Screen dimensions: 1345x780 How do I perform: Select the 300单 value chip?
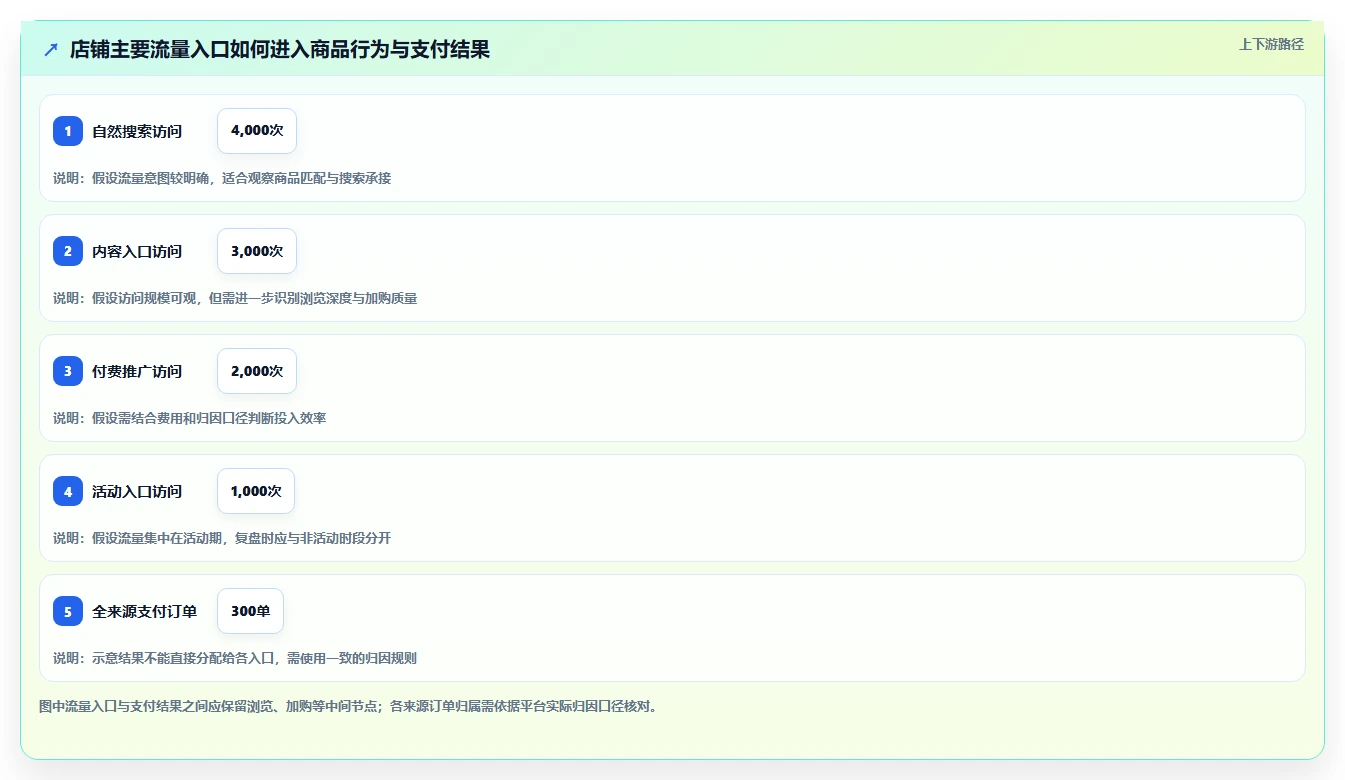[x=250, y=611]
